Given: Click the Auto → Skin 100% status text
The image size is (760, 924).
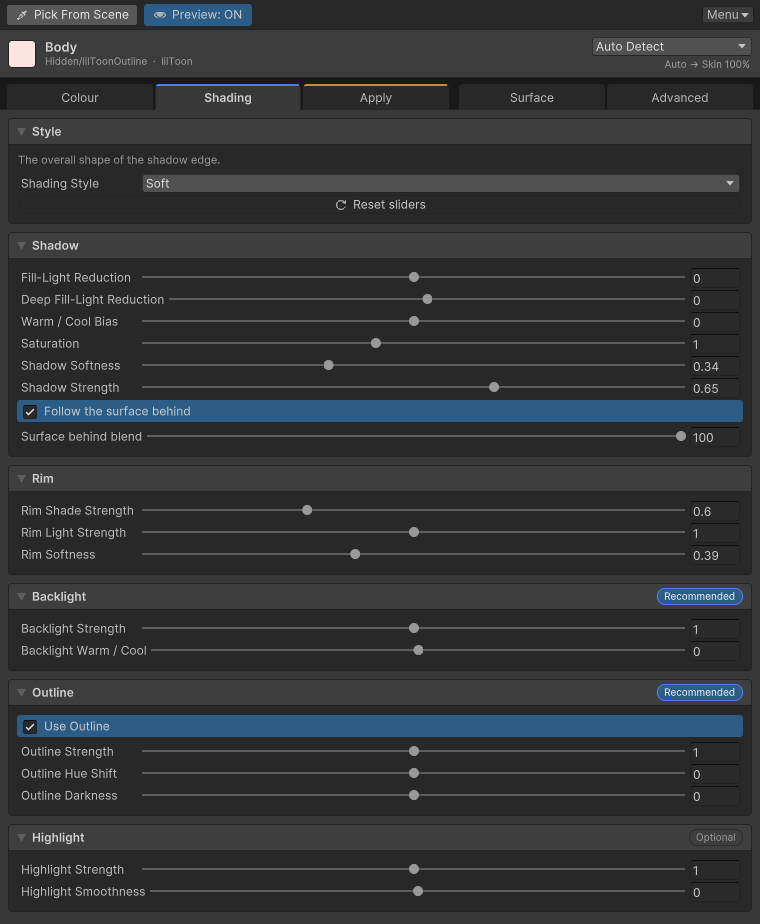Looking at the screenshot, I should (707, 64).
